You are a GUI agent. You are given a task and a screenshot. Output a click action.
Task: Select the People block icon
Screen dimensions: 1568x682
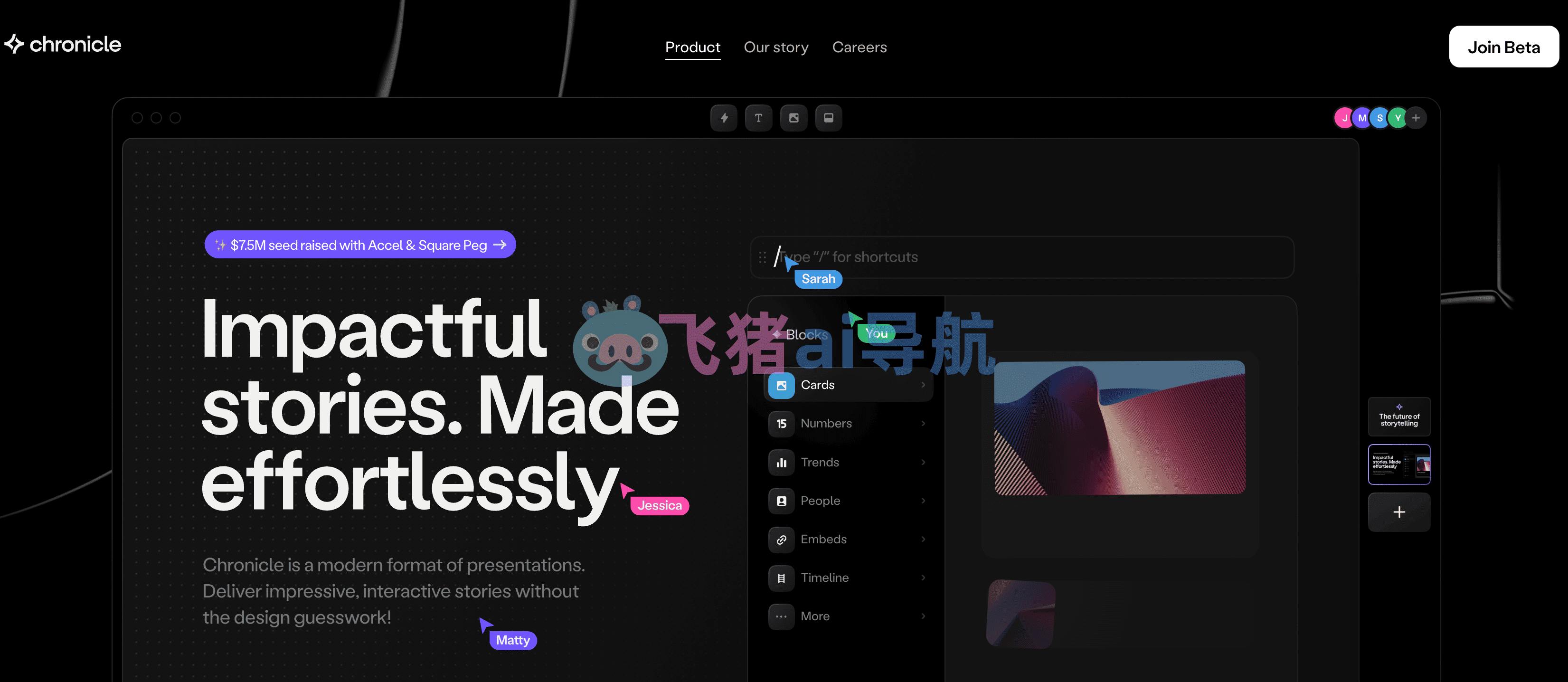[781, 501]
